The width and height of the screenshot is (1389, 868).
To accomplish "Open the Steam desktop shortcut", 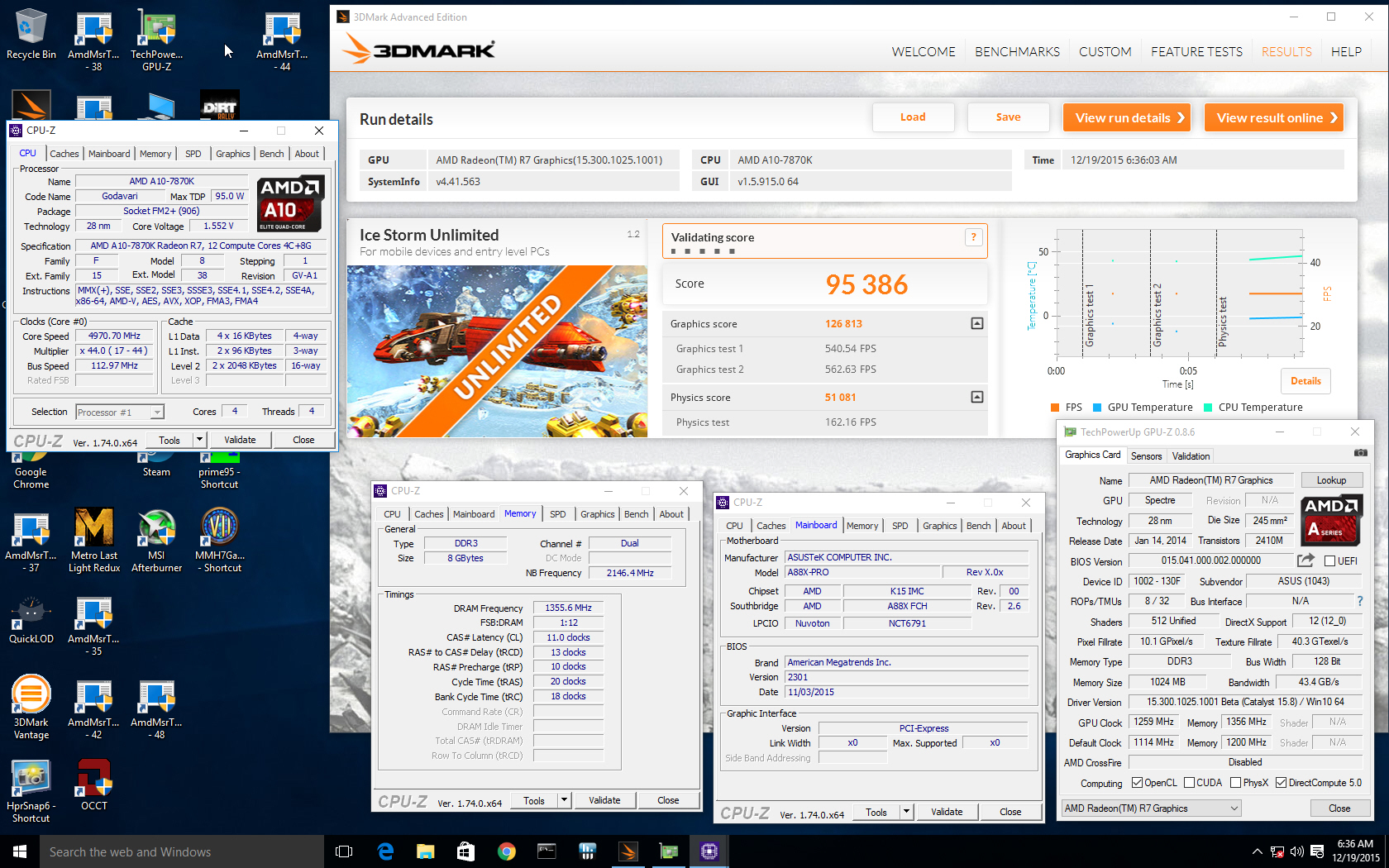I will coord(156,465).
